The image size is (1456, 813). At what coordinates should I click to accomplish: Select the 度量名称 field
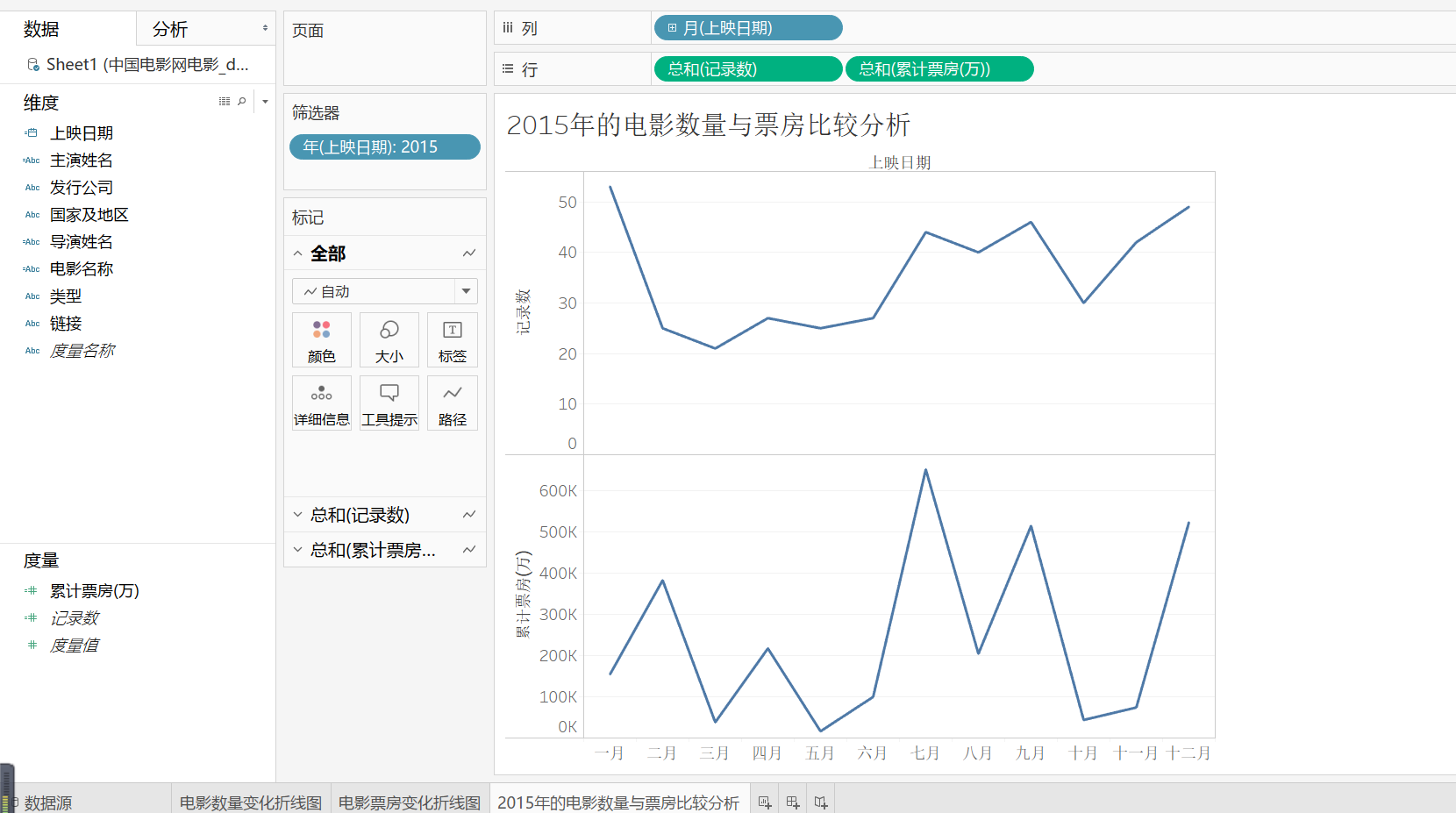pyautogui.click(x=82, y=351)
